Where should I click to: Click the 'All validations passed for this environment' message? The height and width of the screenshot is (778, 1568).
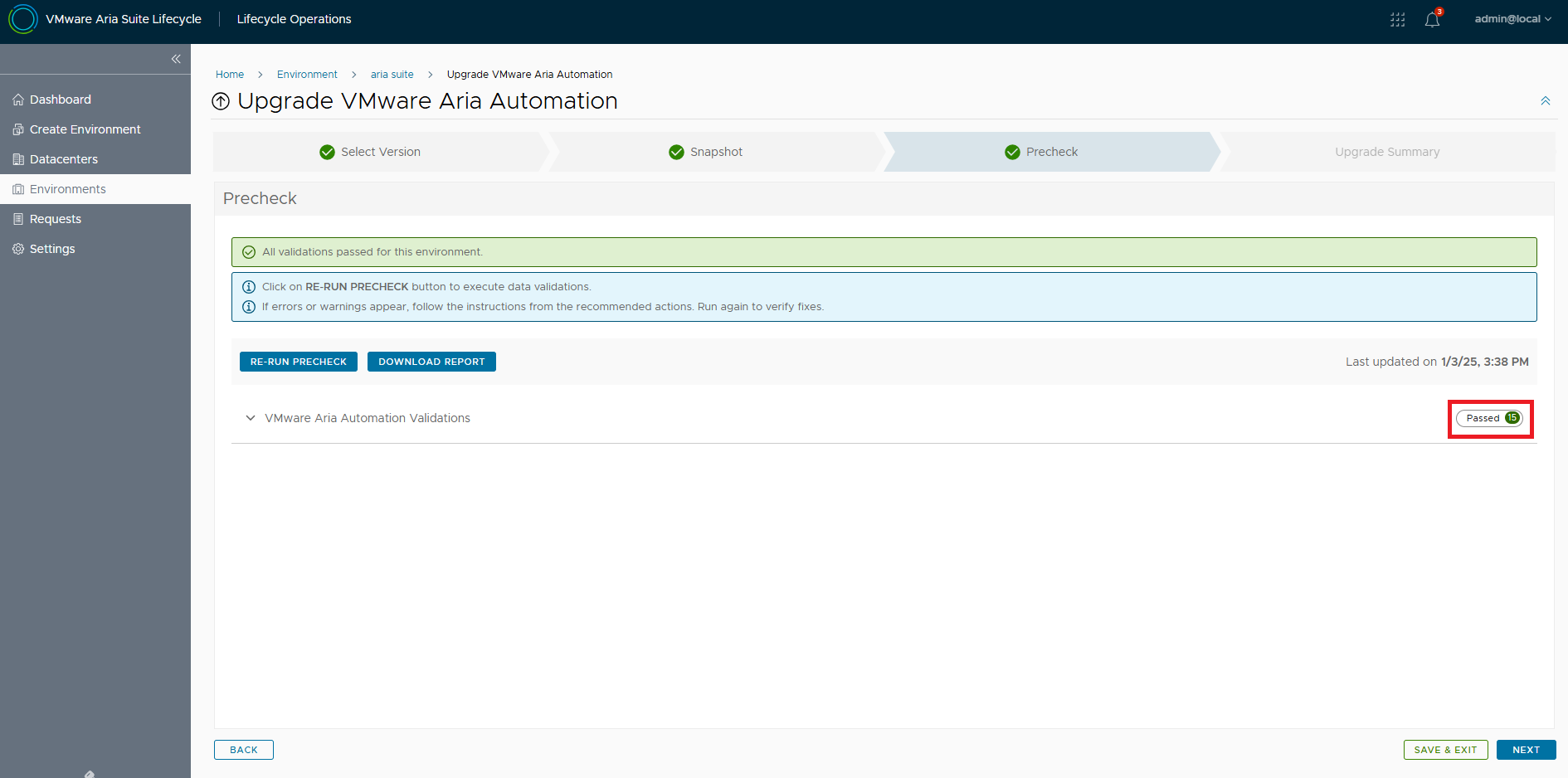(373, 252)
